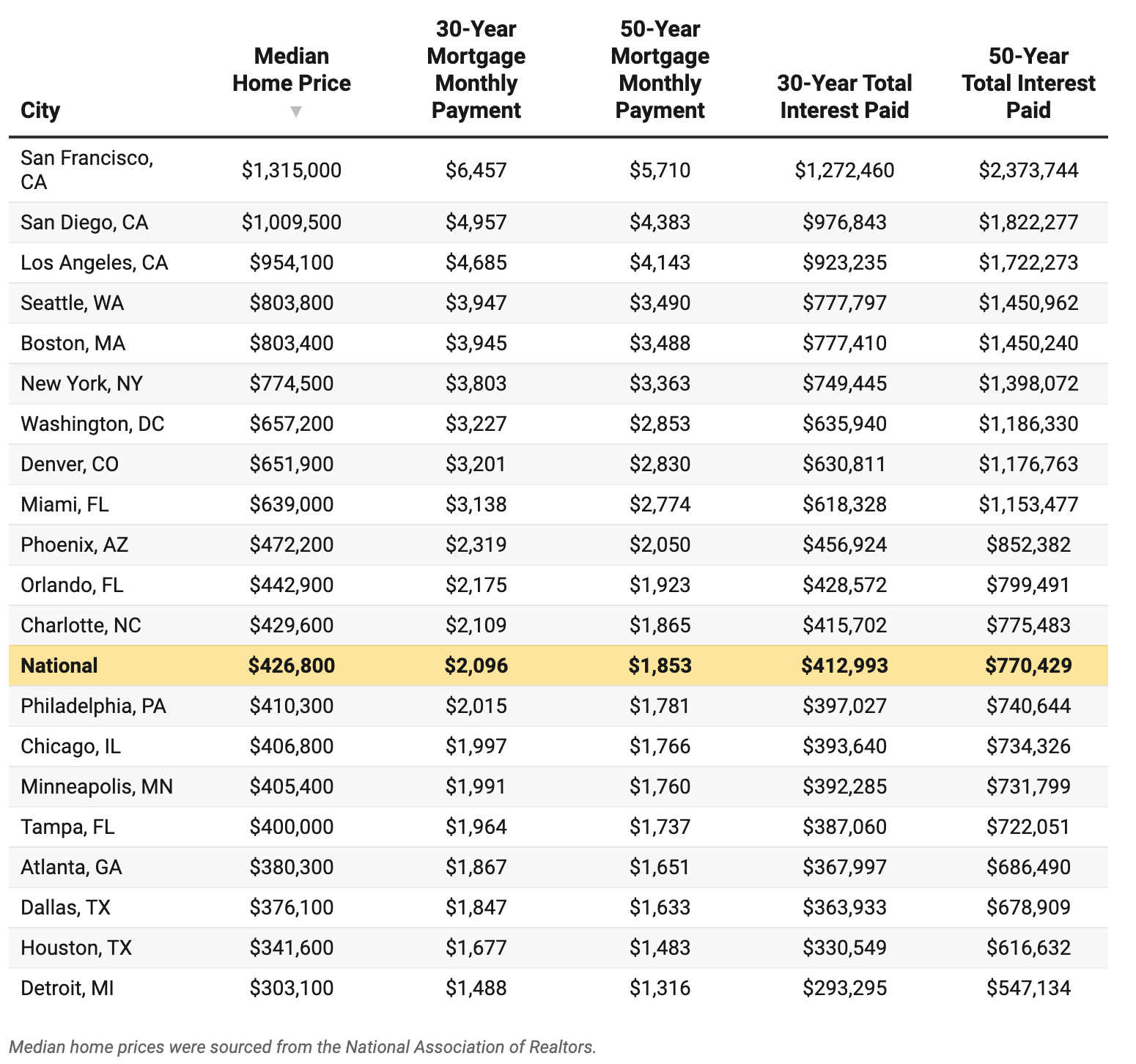Select Houston's $1,483 50-year payment cell
The height and width of the screenshot is (1064, 1136).
point(660,947)
